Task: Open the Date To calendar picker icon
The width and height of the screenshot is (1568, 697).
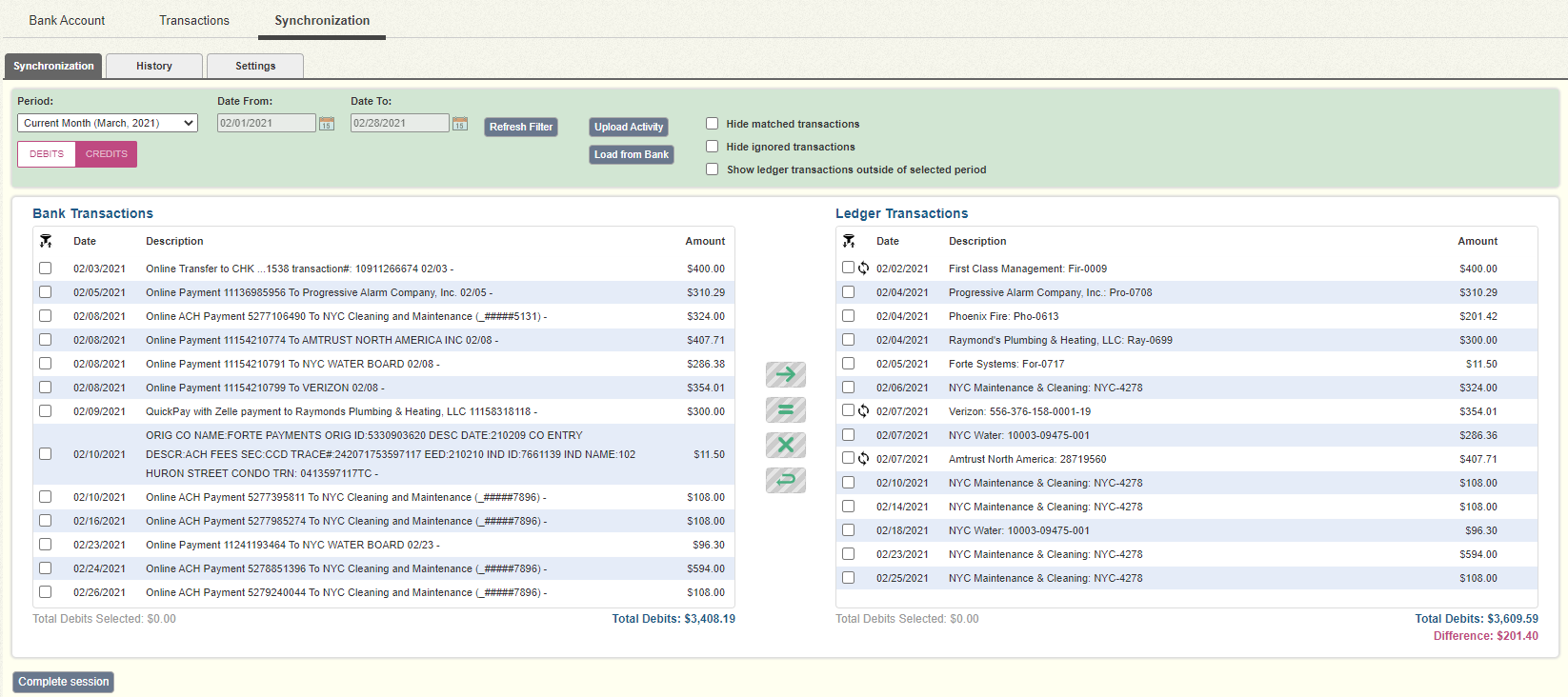Action: tap(460, 124)
